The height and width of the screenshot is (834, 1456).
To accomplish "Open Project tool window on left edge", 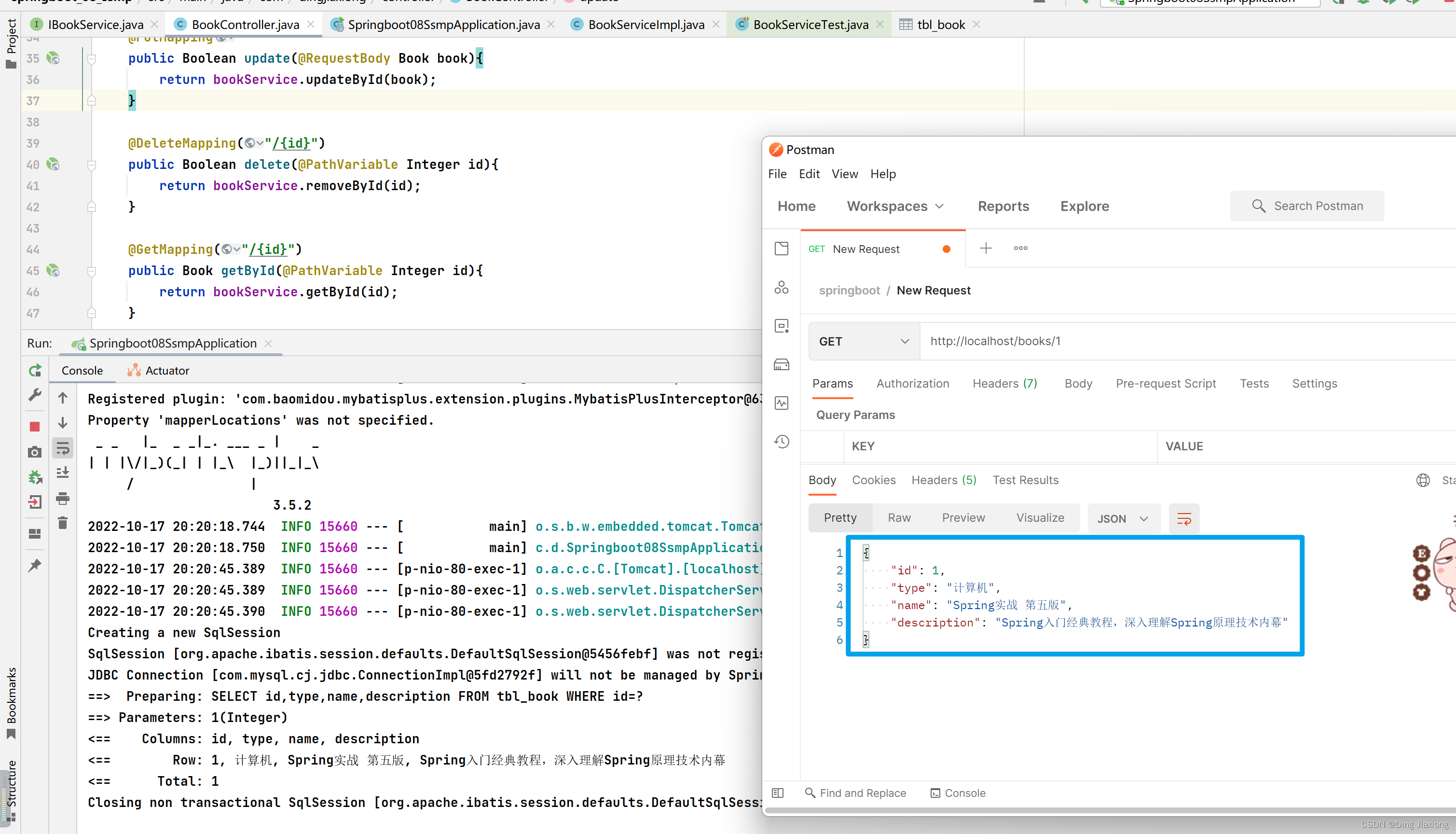I will coord(11,43).
